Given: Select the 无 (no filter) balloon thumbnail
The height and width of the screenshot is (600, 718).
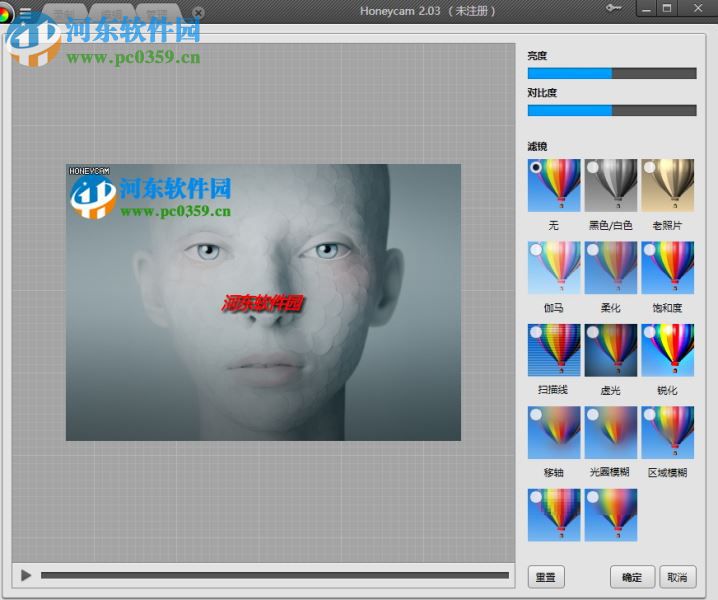Looking at the screenshot, I should (554, 185).
